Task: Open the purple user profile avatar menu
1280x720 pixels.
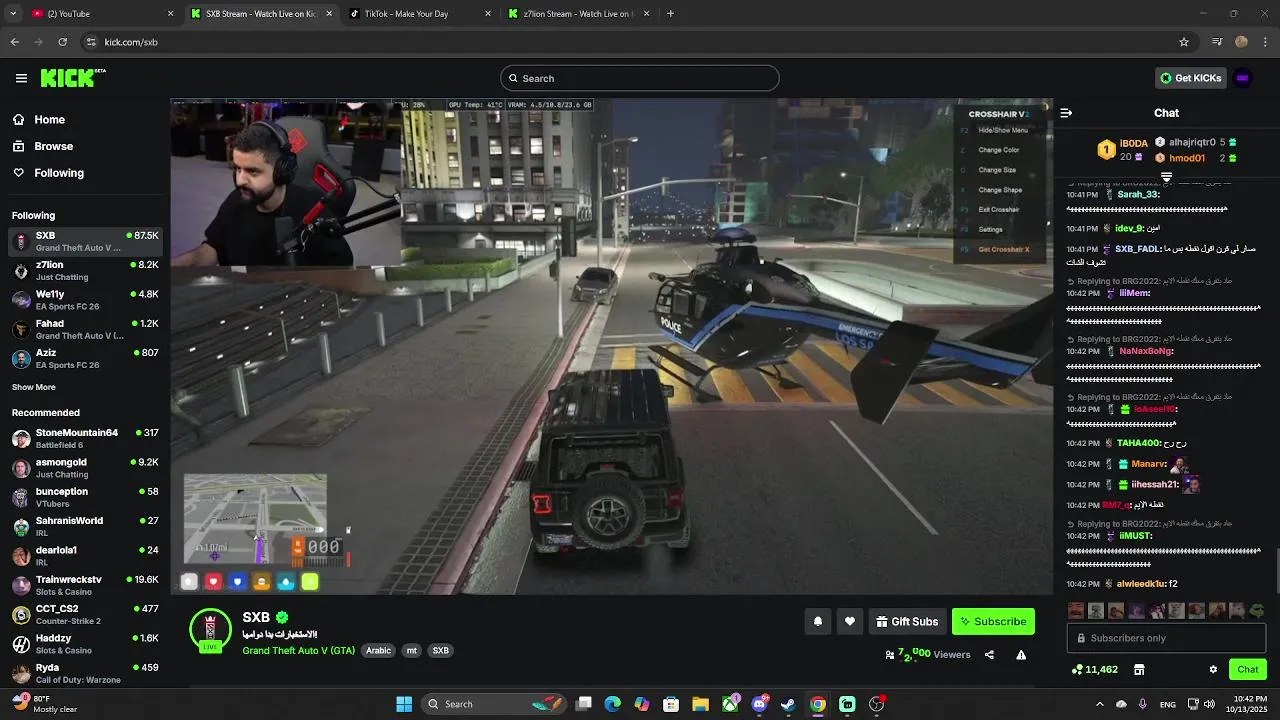Action: tap(1243, 78)
